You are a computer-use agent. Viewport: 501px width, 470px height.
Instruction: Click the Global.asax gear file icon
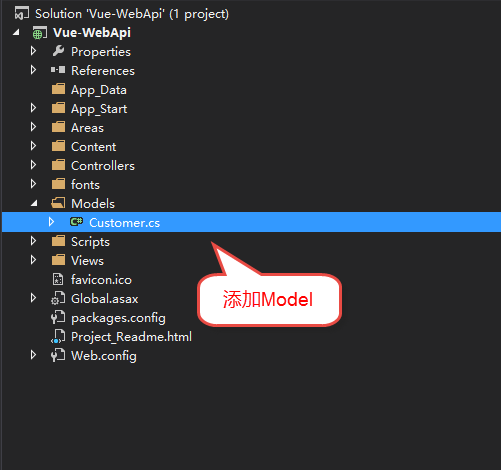coord(58,298)
